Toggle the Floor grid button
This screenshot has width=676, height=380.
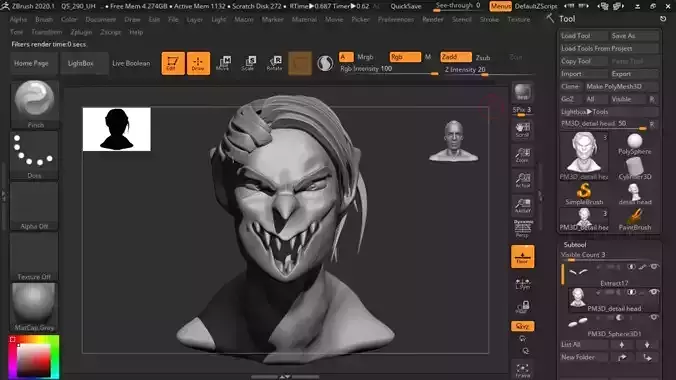pos(523,257)
